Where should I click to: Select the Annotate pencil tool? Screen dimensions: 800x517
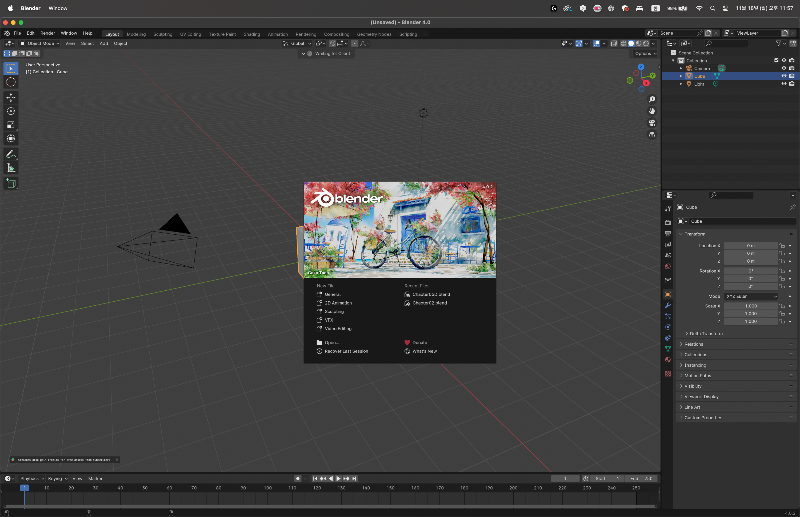click(11, 154)
